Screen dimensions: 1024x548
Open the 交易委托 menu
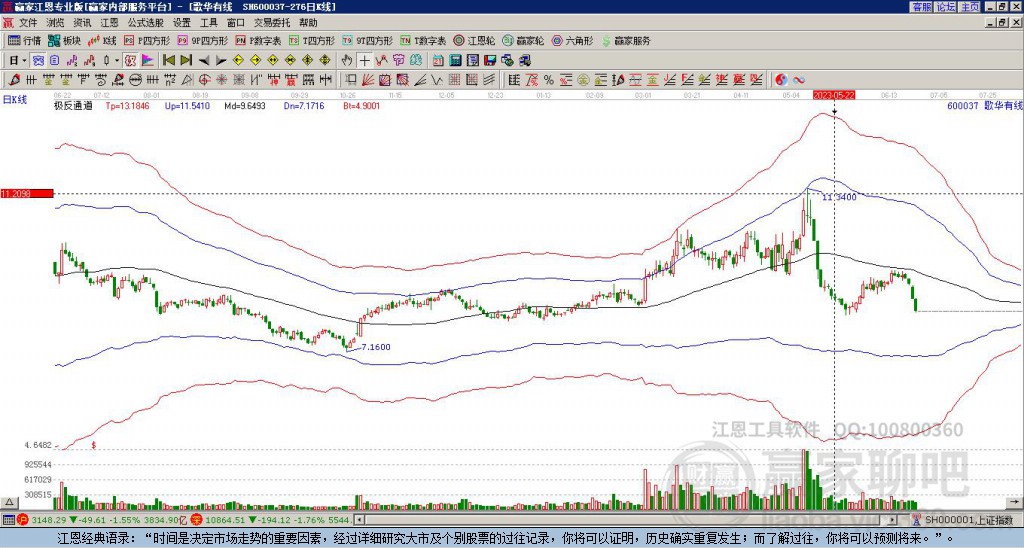coord(272,23)
